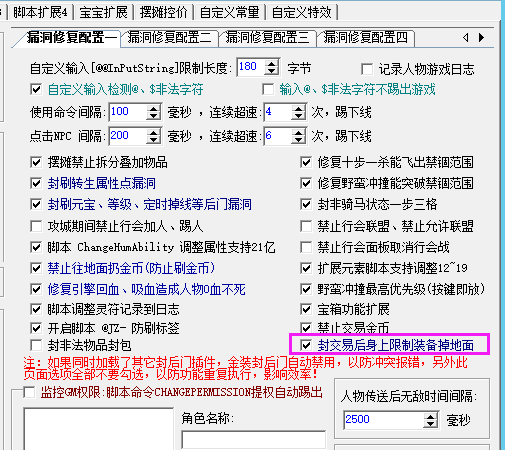Toggle 修复野蛮冲撞能突破禁锢范围 checkbox
505x450 pixels.
click(x=306, y=183)
